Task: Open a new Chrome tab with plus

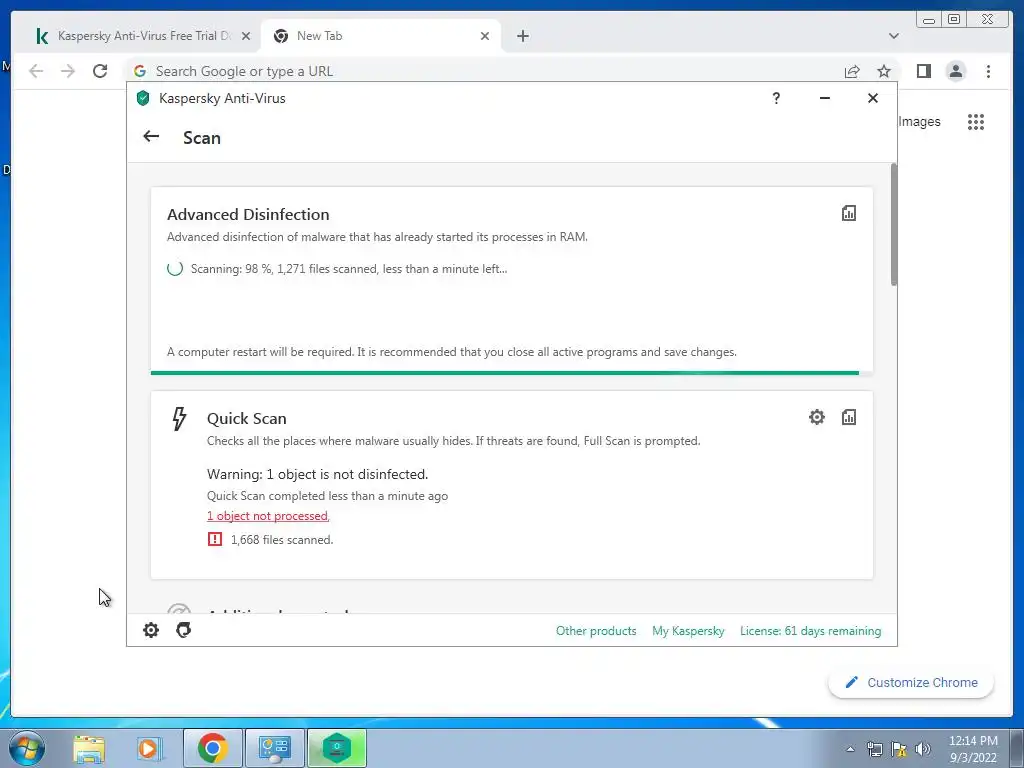Action: (x=522, y=36)
